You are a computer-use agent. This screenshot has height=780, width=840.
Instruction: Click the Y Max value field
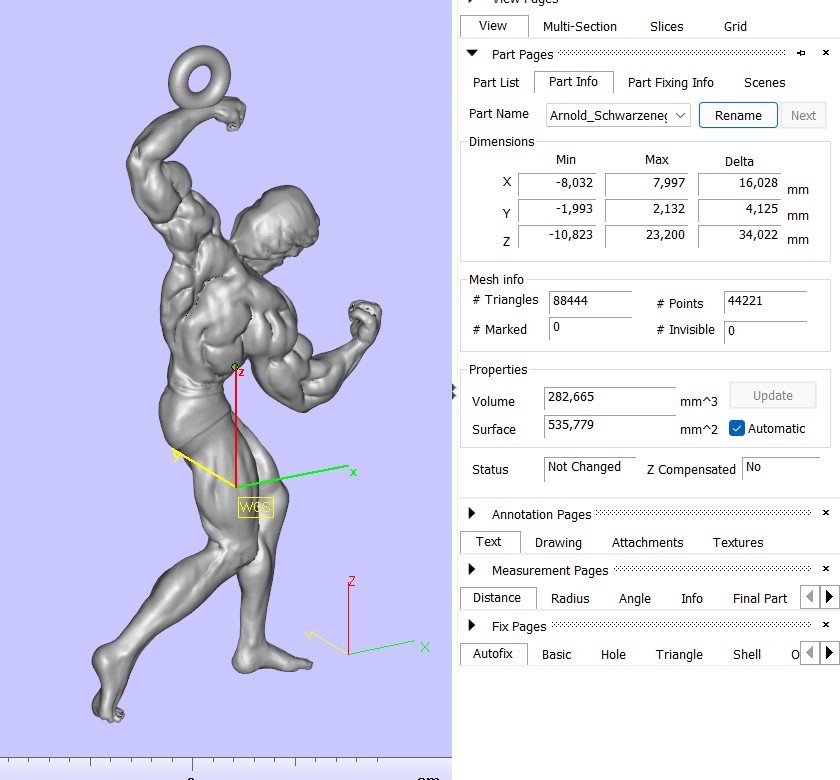click(648, 209)
